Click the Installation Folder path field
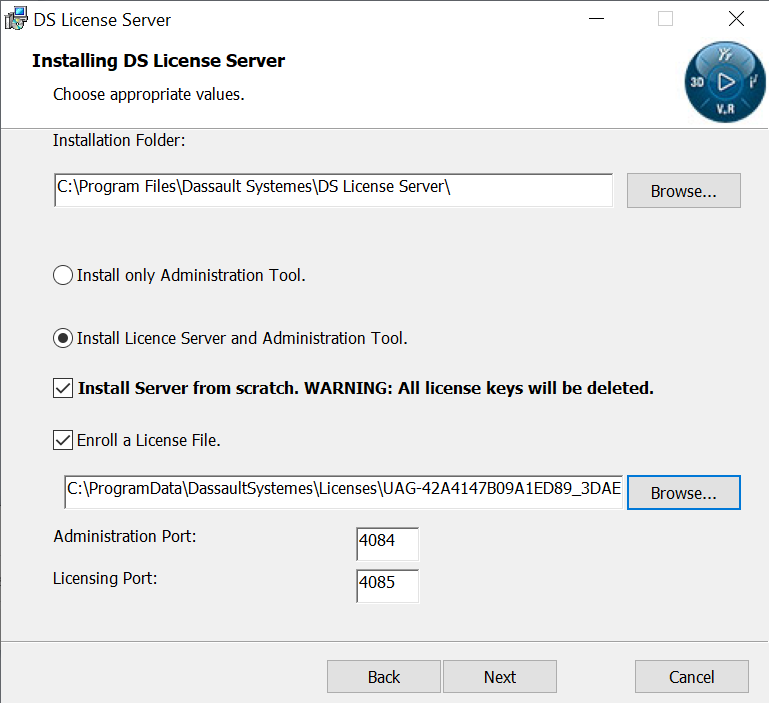 [x=333, y=190]
